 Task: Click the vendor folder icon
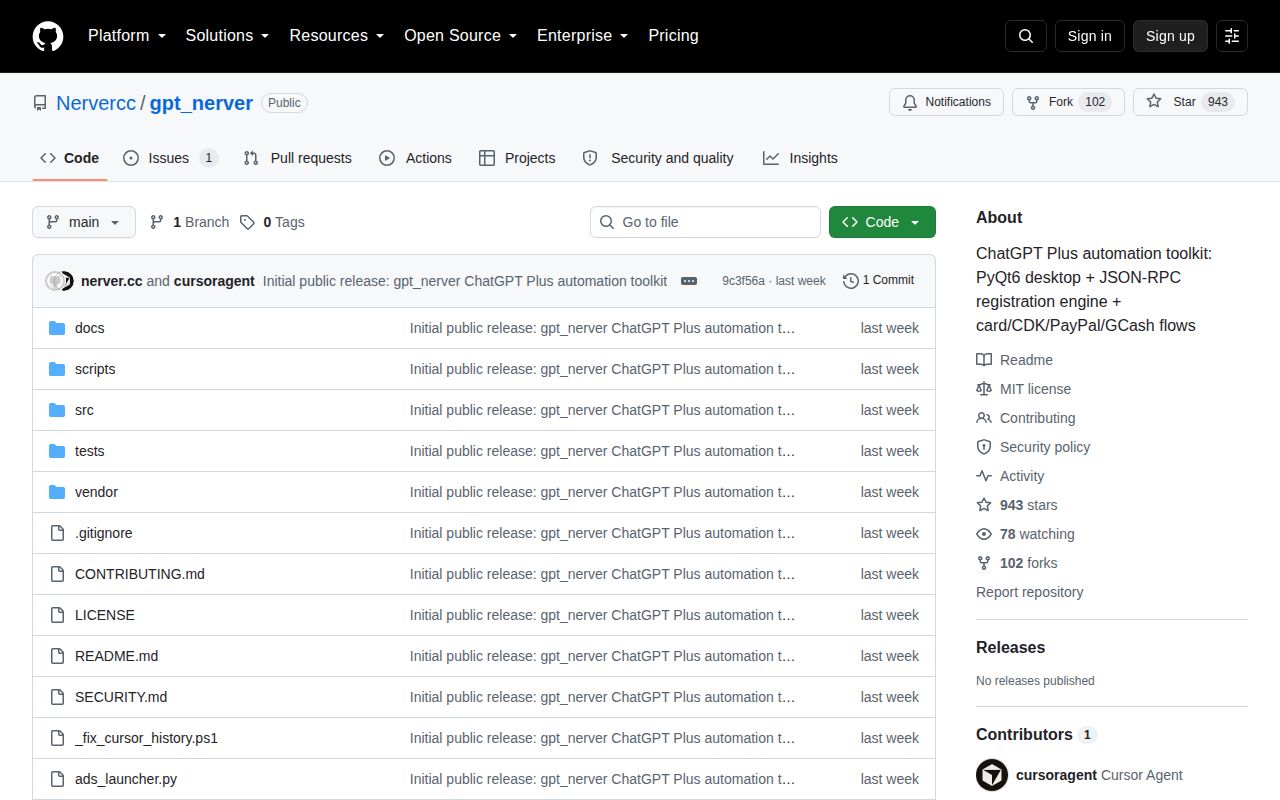tap(57, 492)
